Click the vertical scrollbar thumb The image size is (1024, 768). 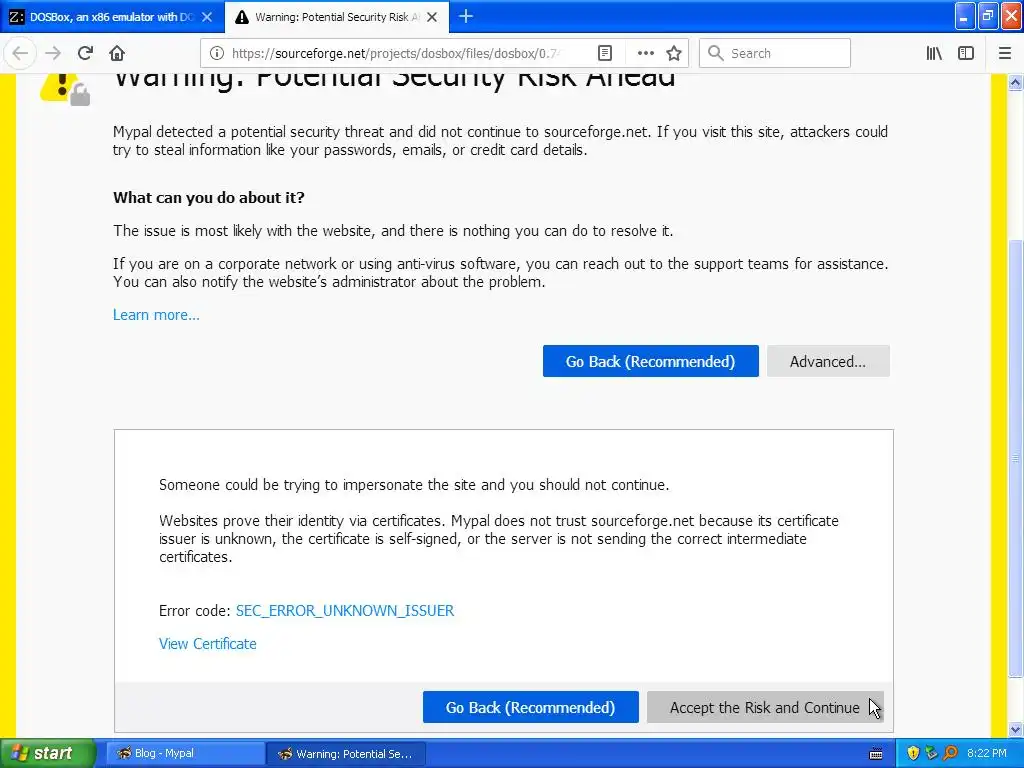click(1016, 458)
